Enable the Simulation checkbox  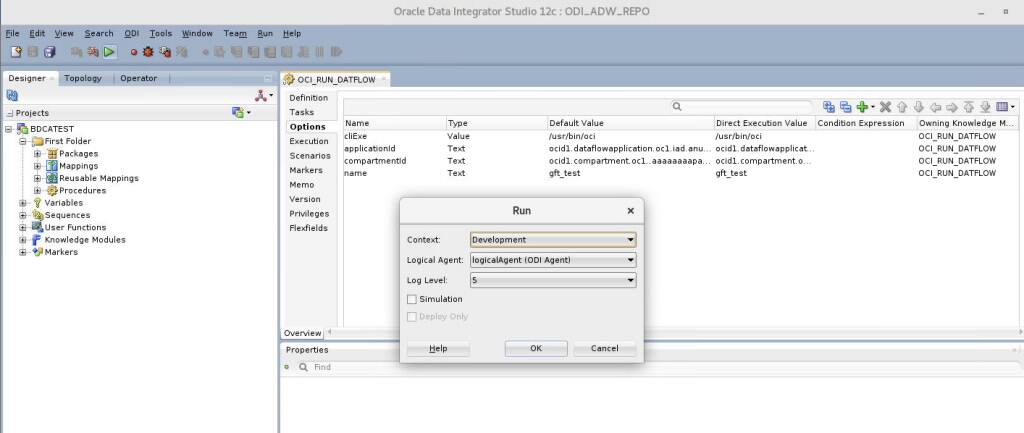[x=411, y=299]
